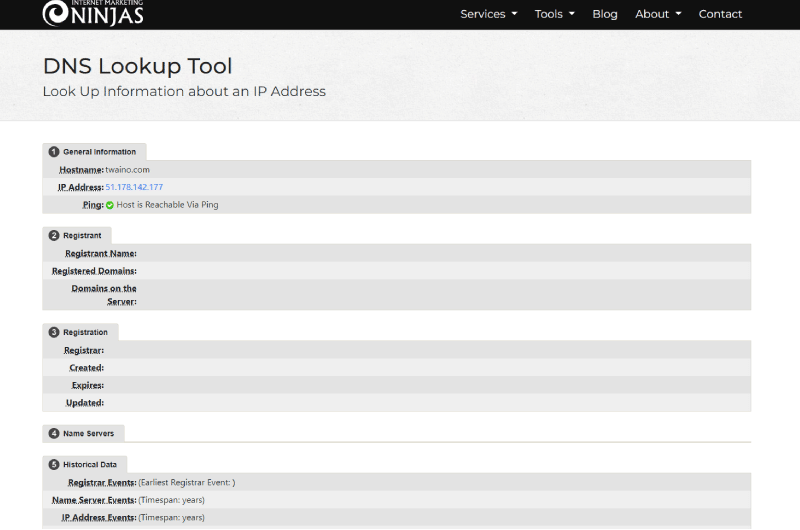The height and width of the screenshot is (530, 800).
Task: Click the Registrant Name label
Action: pyautogui.click(x=101, y=254)
